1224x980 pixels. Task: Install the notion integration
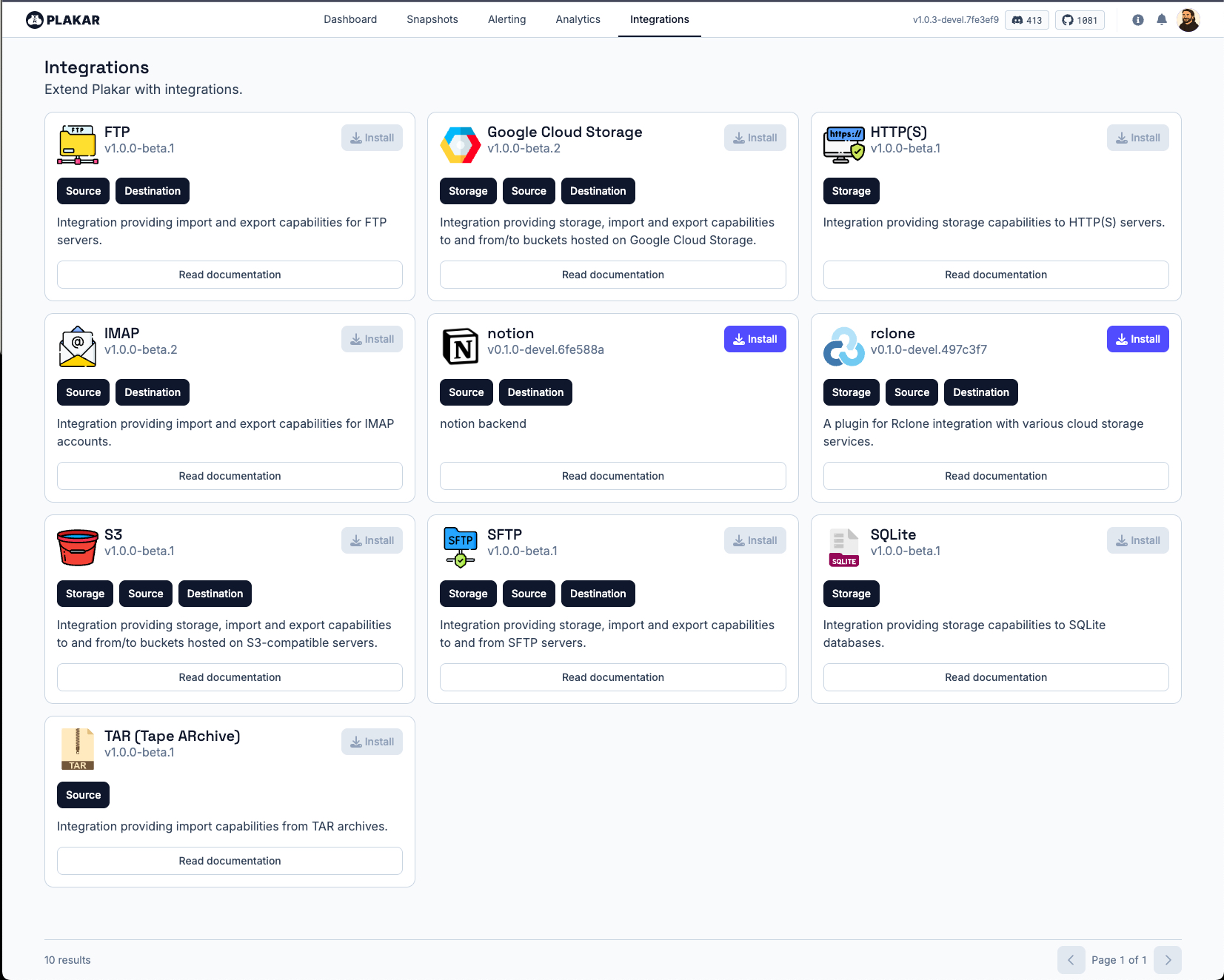[755, 339]
